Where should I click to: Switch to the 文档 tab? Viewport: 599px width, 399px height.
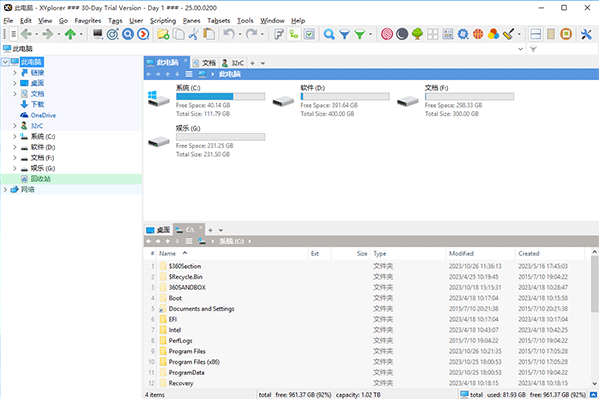coord(204,63)
